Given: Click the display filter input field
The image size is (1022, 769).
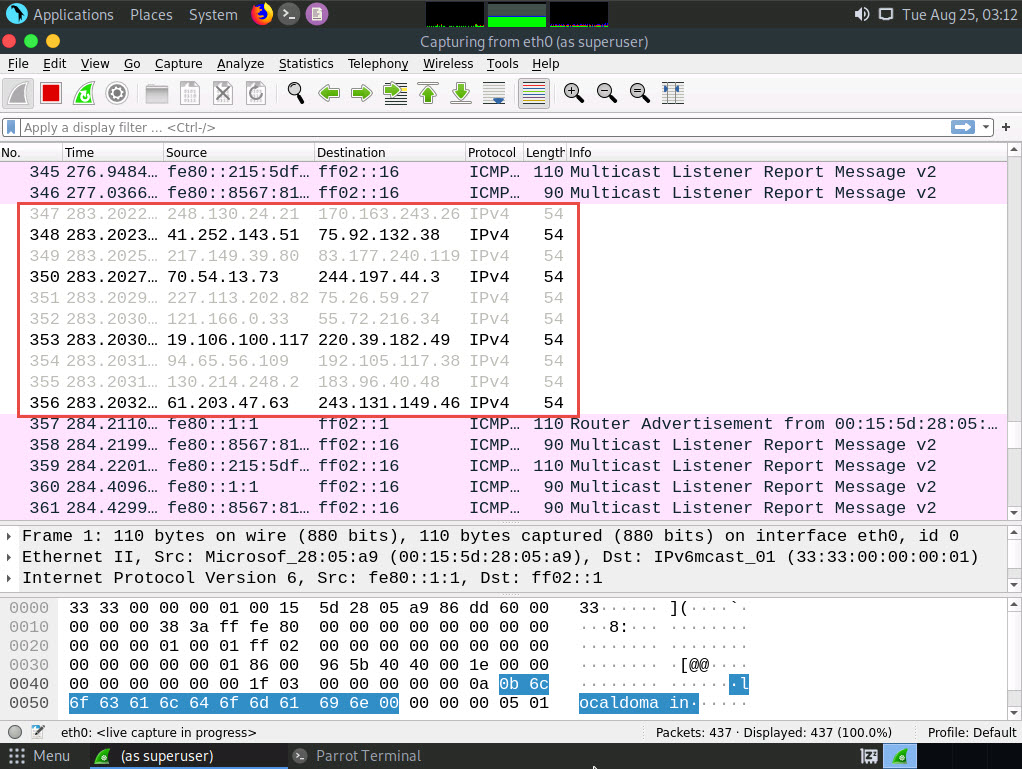Looking at the screenshot, I should click(485, 127).
